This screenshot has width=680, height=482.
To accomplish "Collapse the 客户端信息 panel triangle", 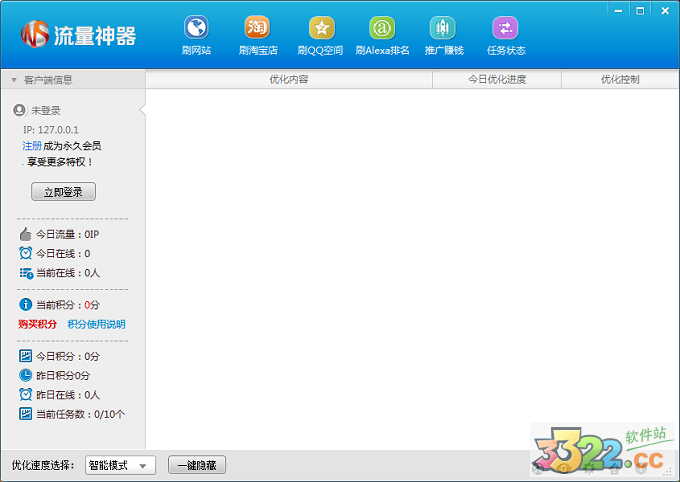I will 14,80.
